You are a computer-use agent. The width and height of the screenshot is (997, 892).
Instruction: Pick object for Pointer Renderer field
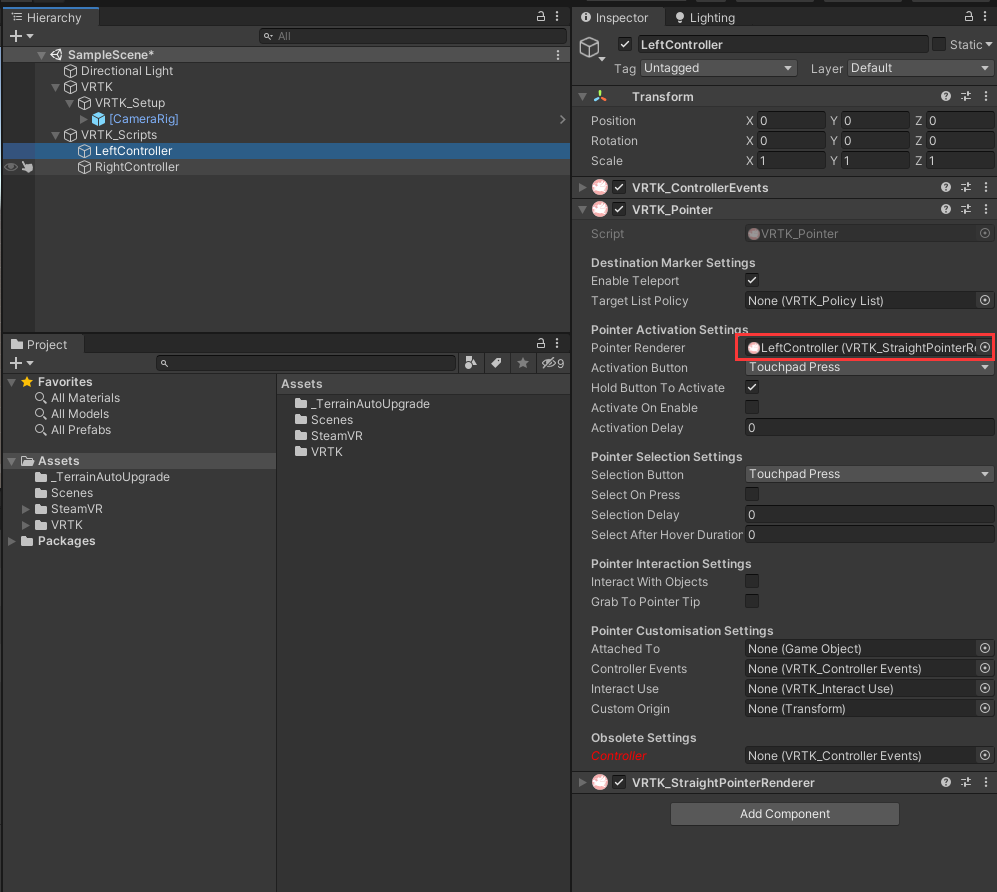pyautogui.click(x=984, y=347)
